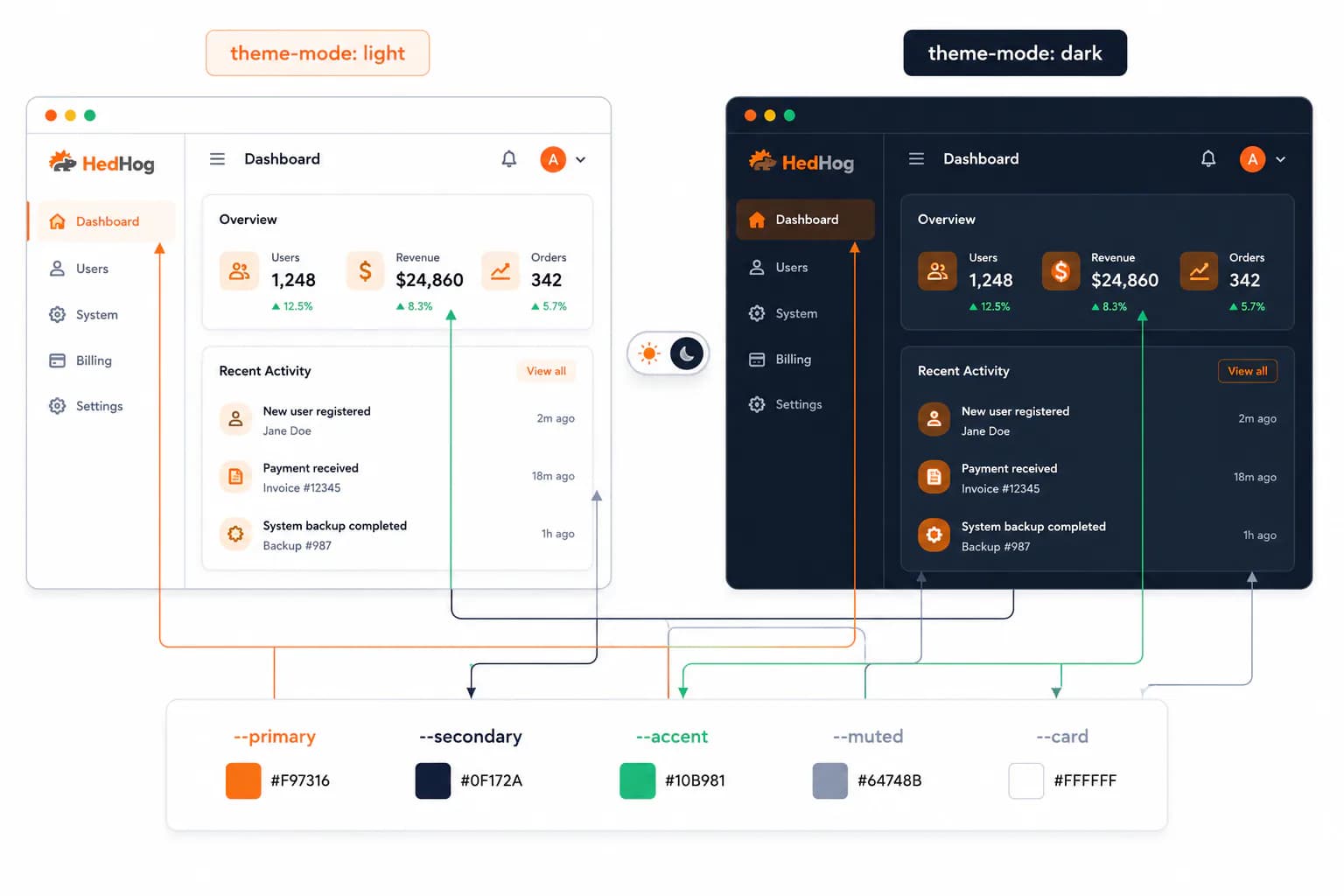Image resolution: width=1344 pixels, height=896 pixels.
Task: Click 18m ago timestamp in light window
Action: point(553,476)
